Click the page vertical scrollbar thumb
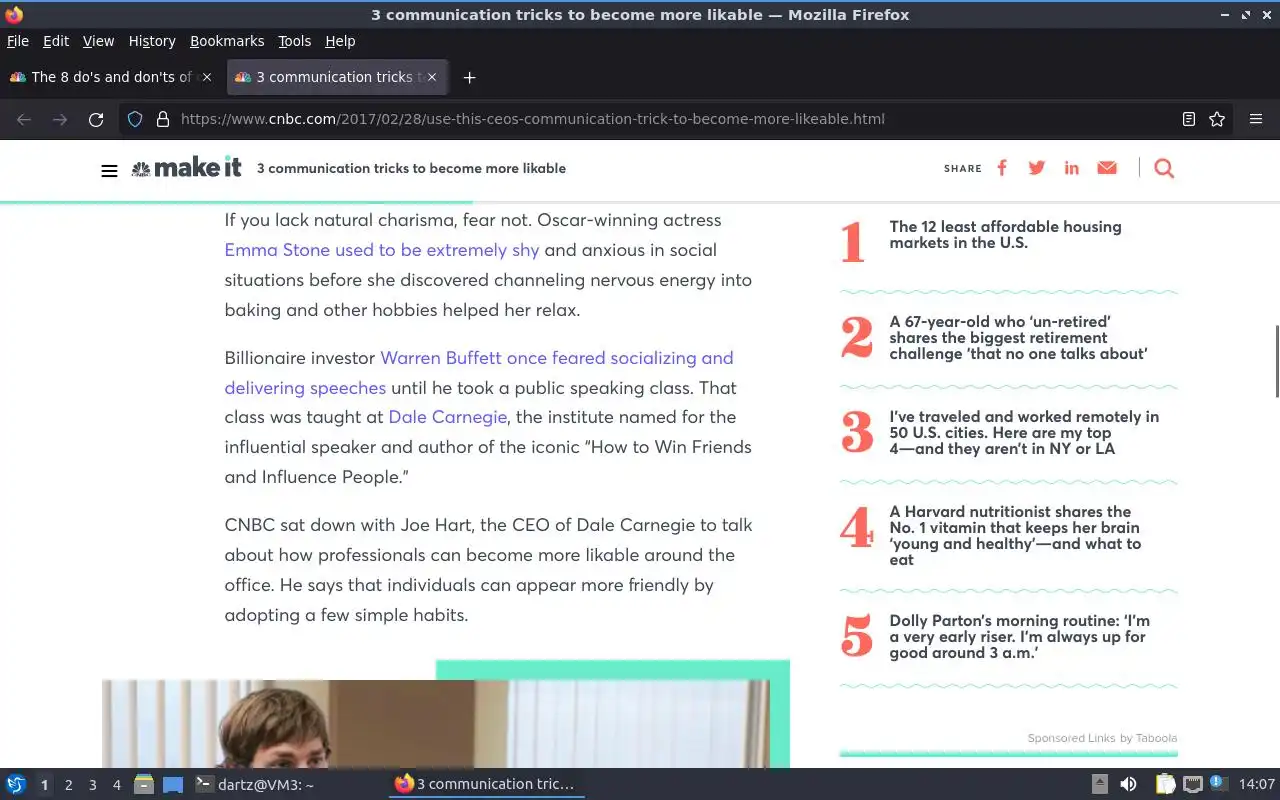Viewport: 1280px width, 800px height. click(x=1276, y=360)
